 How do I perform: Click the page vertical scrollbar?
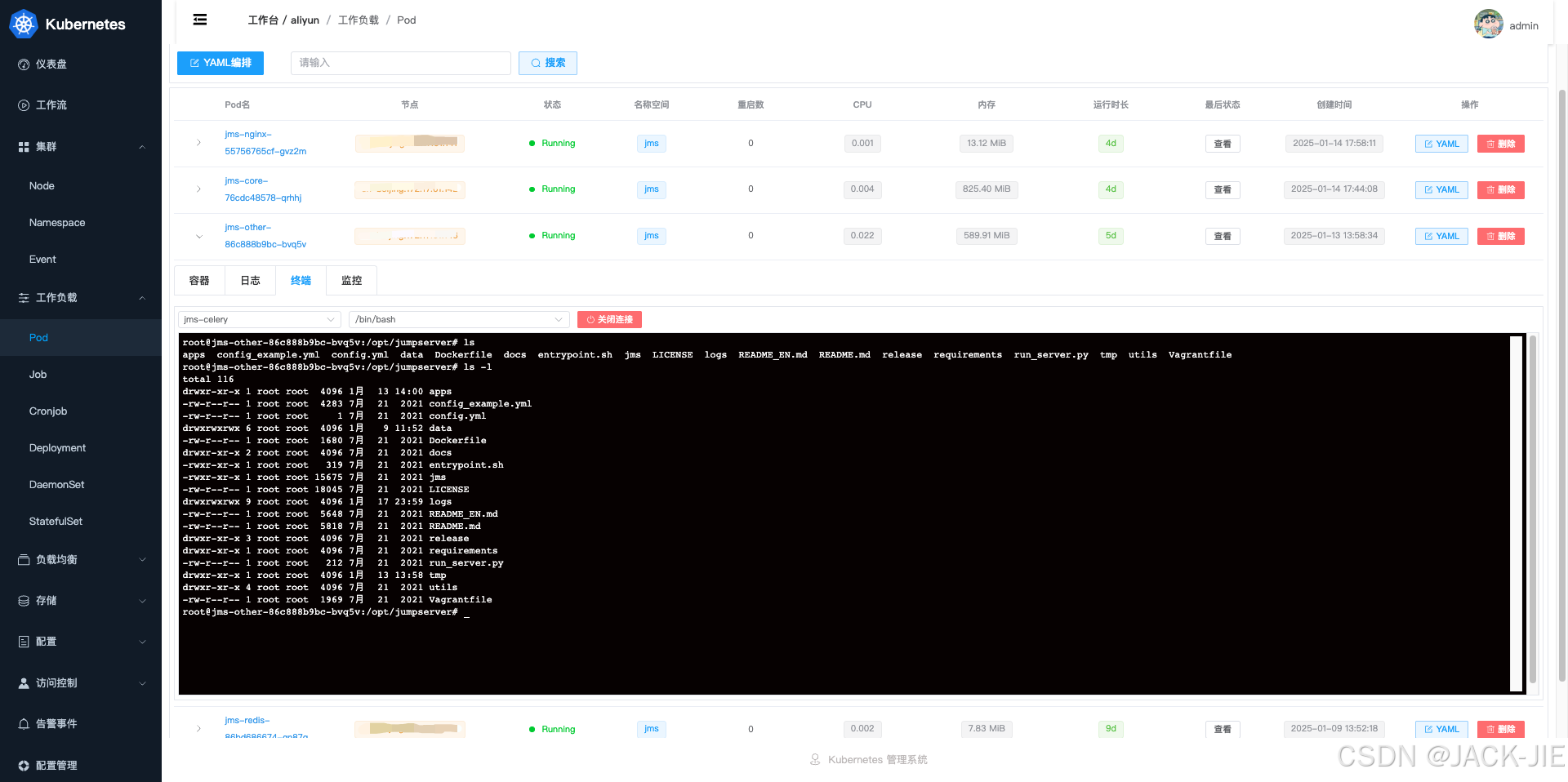tap(1561, 384)
